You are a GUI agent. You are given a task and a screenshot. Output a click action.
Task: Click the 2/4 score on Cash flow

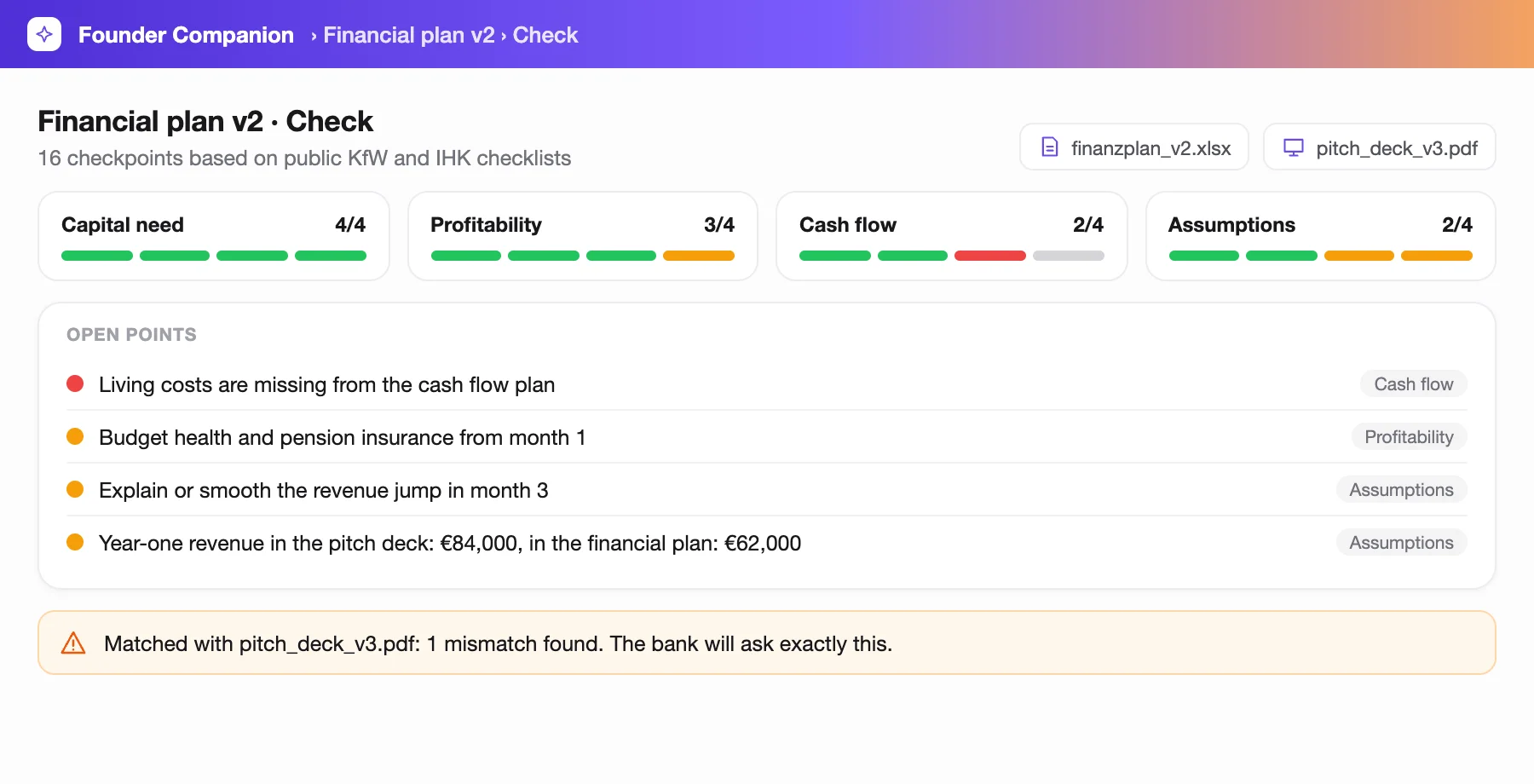pyautogui.click(x=1088, y=225)
